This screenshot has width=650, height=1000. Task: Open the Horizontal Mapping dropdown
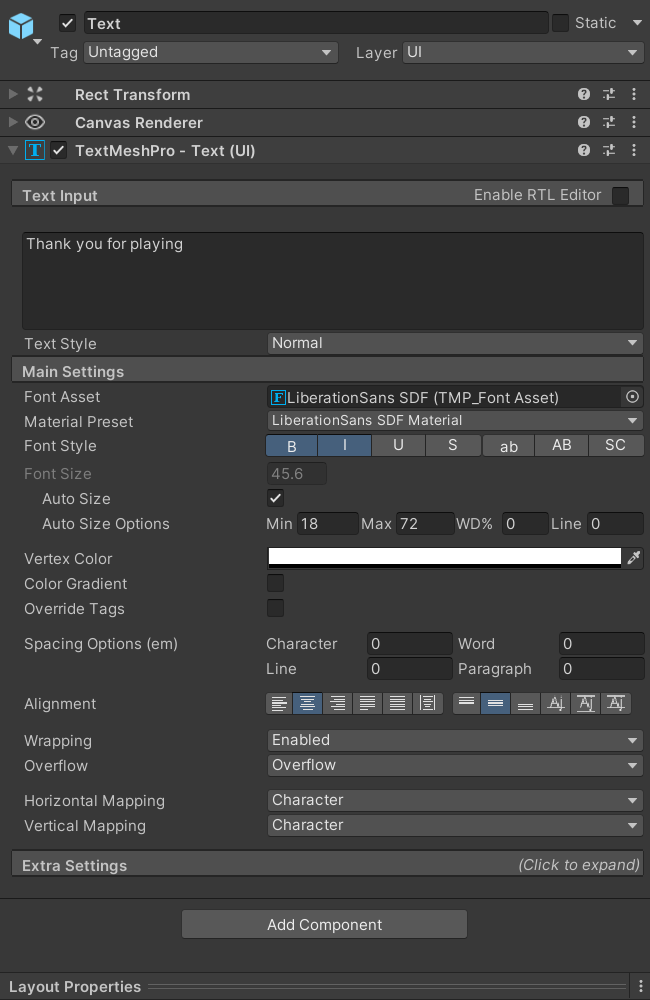pos(455,800)
